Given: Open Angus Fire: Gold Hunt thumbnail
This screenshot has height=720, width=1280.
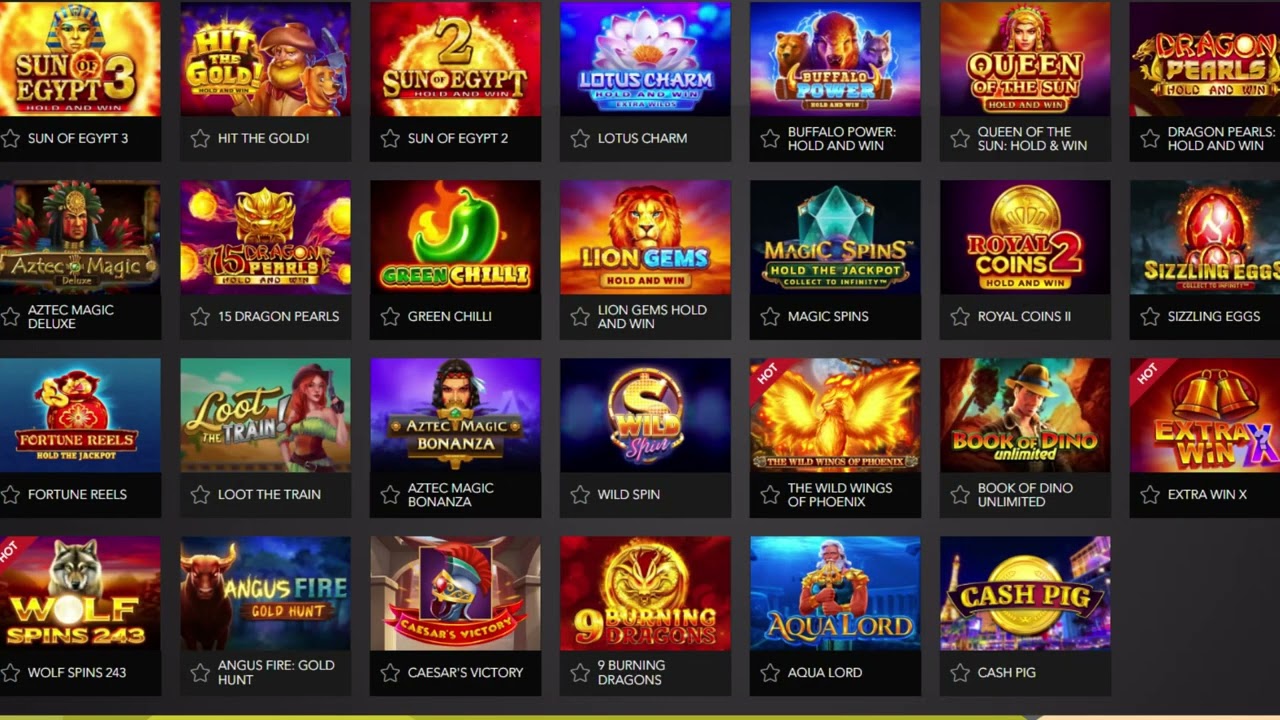Looking at the screenshot, I should (x=265, y=593).
